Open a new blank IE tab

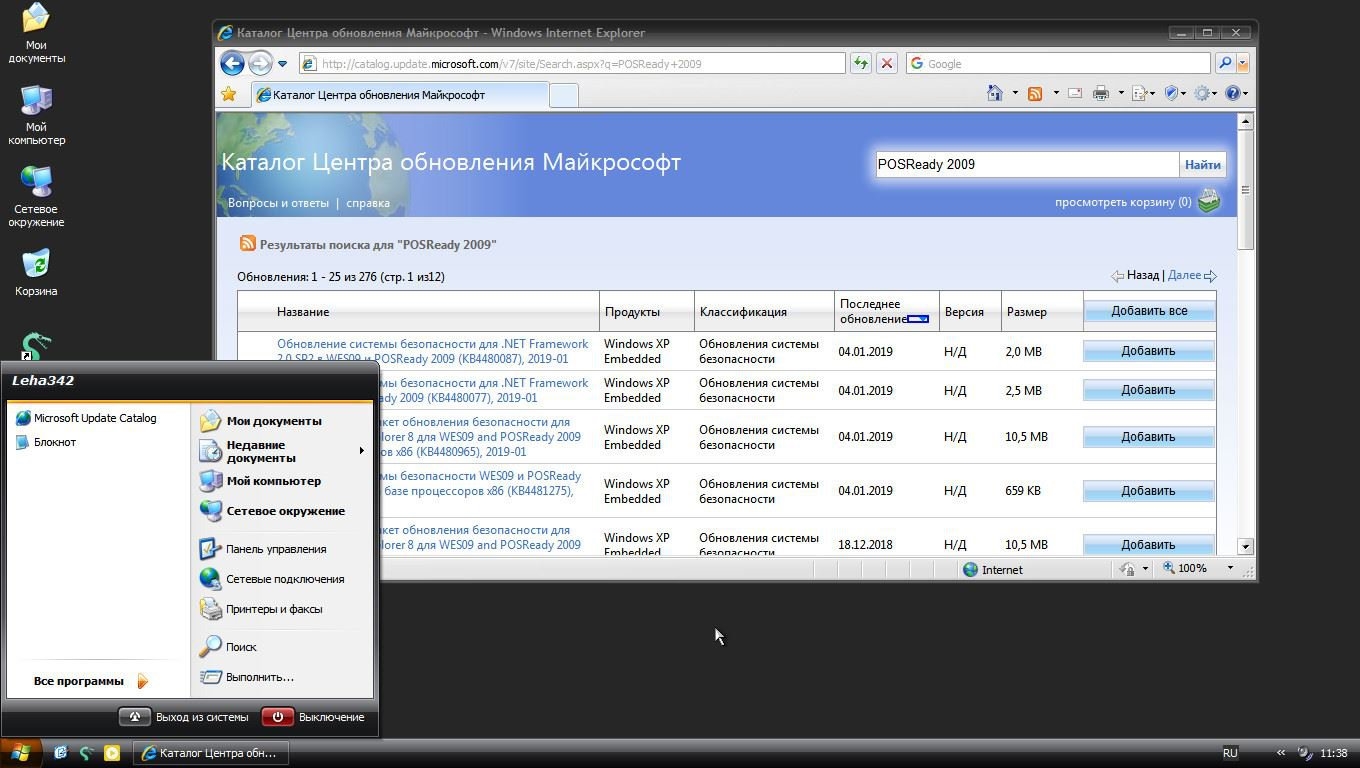(x=564, y=95)
